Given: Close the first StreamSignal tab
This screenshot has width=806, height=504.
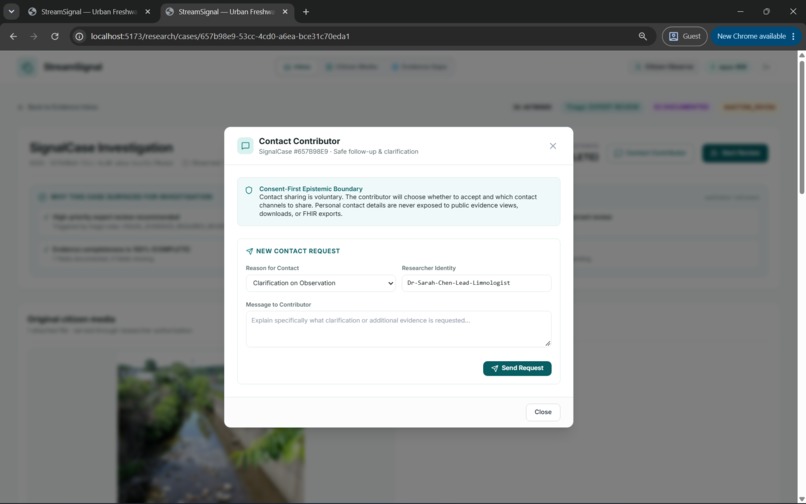Looking at the screenshot, I should coord(148,12).
